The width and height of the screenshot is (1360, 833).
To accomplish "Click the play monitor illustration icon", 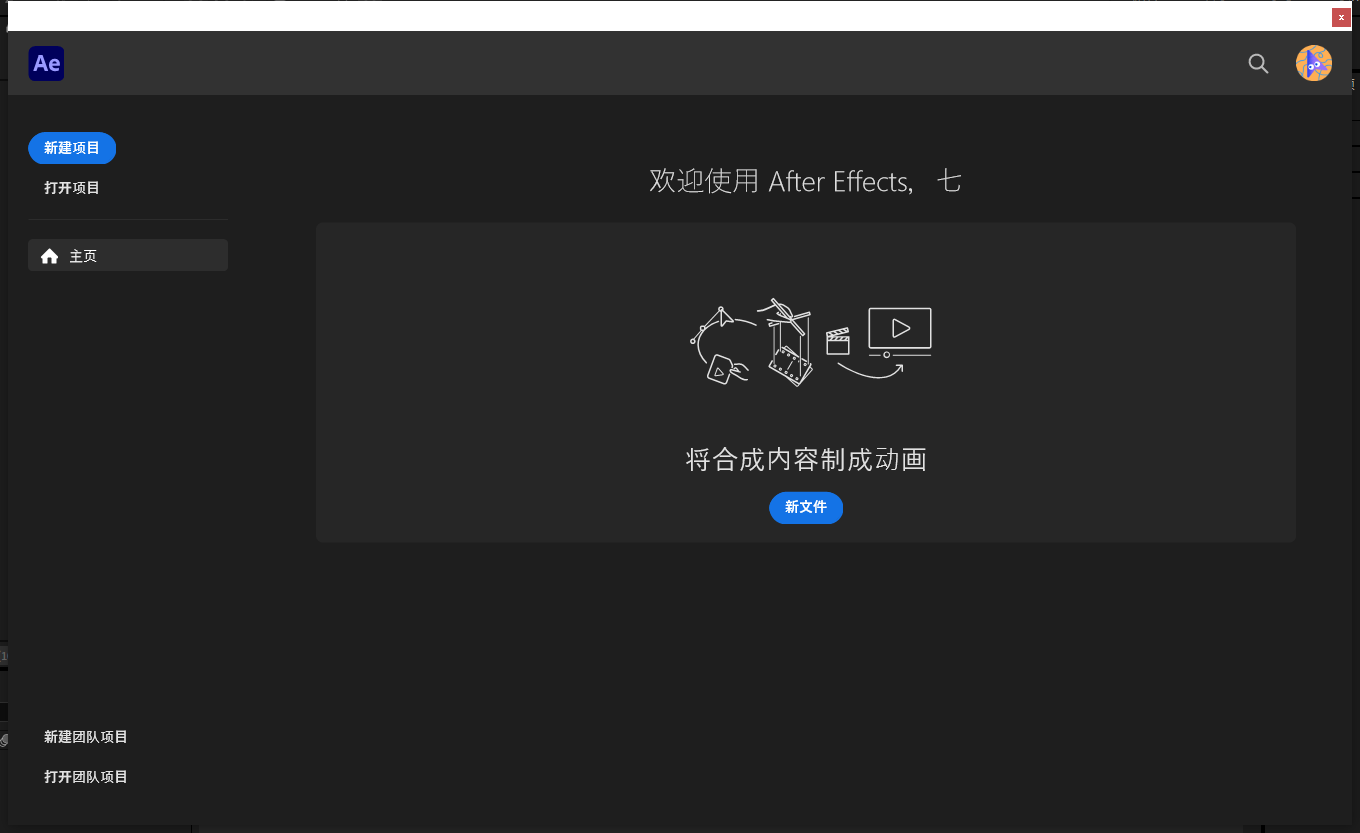I will [899, 332].
